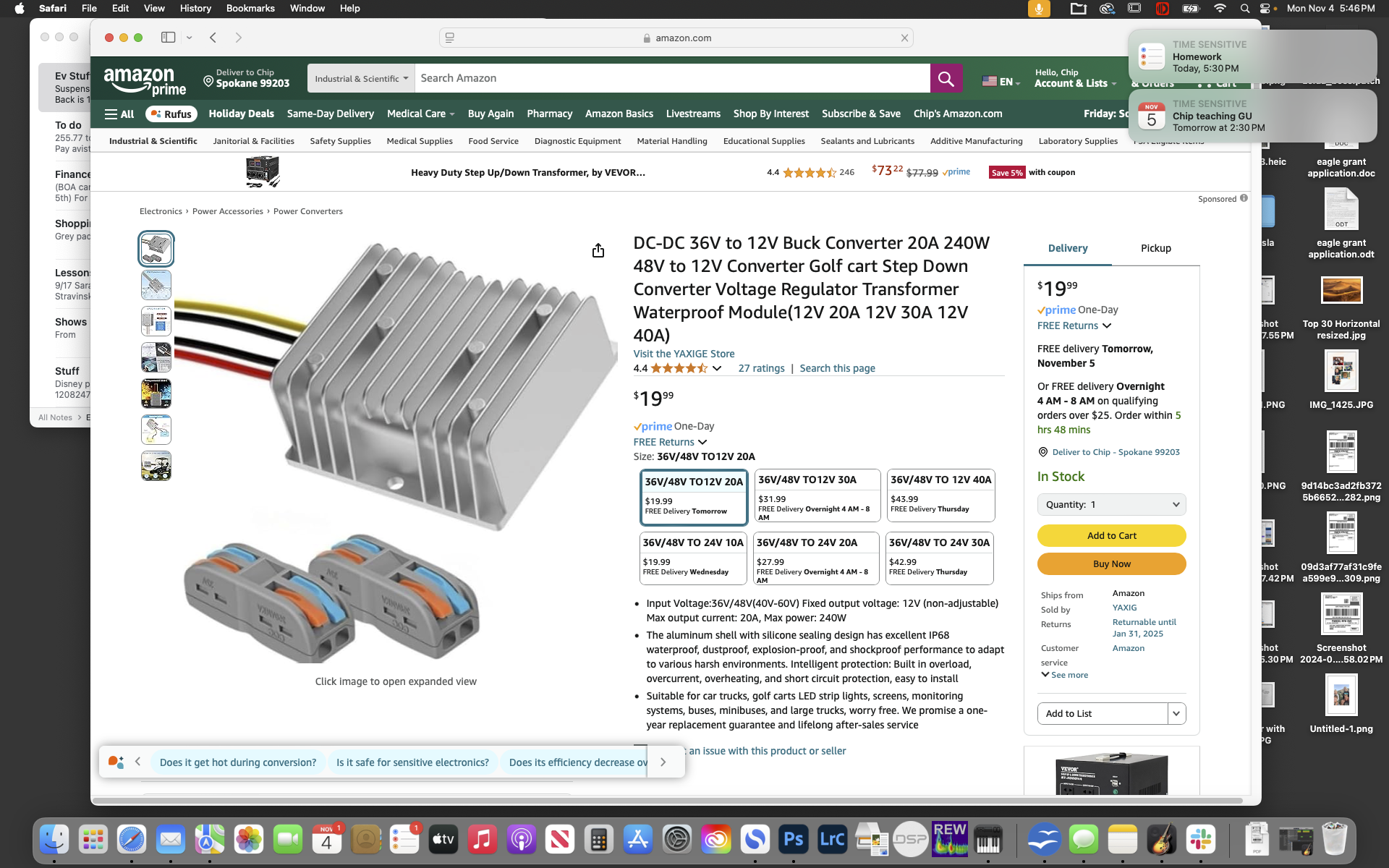Open the Quantity dropdown
Image resolution: width=1389 pixels, height=868 pixels.
1111,505
